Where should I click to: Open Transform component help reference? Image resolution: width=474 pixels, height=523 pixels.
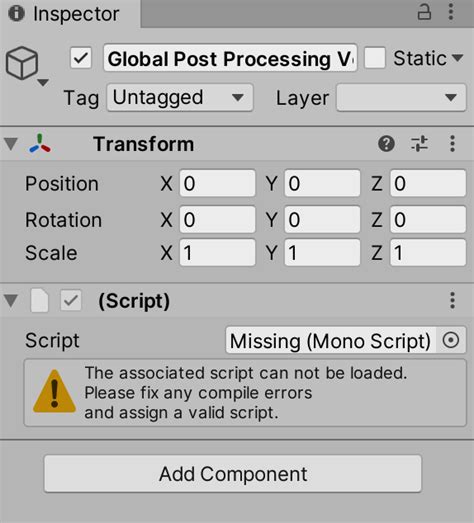(x=386, y=144)
